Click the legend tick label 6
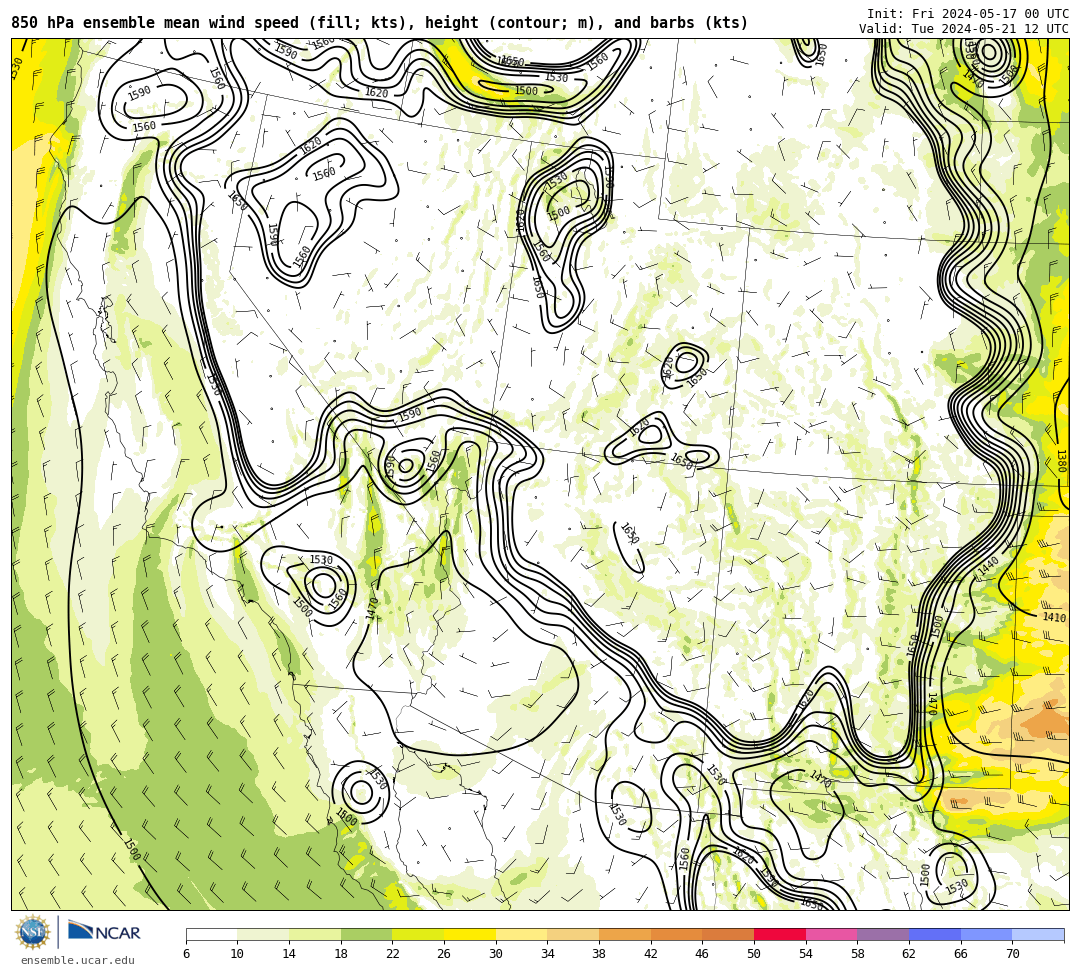1080x973 pixels. coord(186,954)
